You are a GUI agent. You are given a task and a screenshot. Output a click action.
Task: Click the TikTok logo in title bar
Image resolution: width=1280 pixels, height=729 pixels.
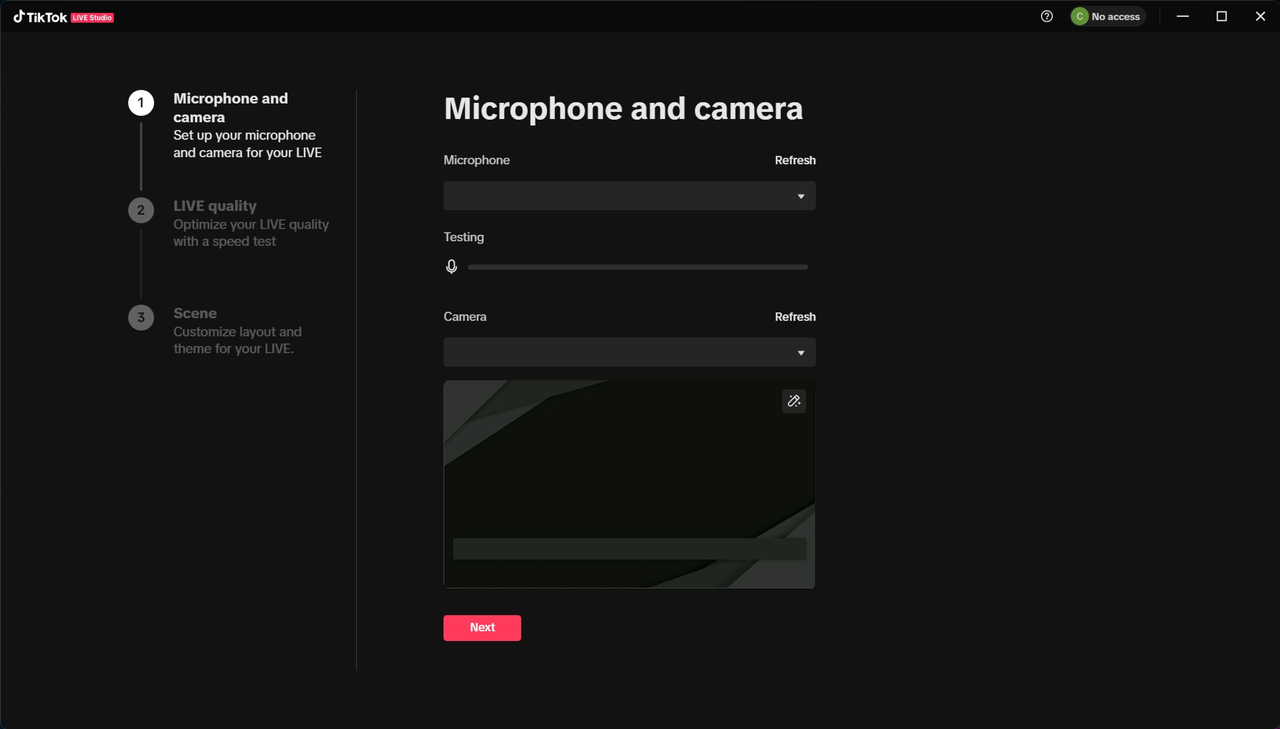pos(40,16)
